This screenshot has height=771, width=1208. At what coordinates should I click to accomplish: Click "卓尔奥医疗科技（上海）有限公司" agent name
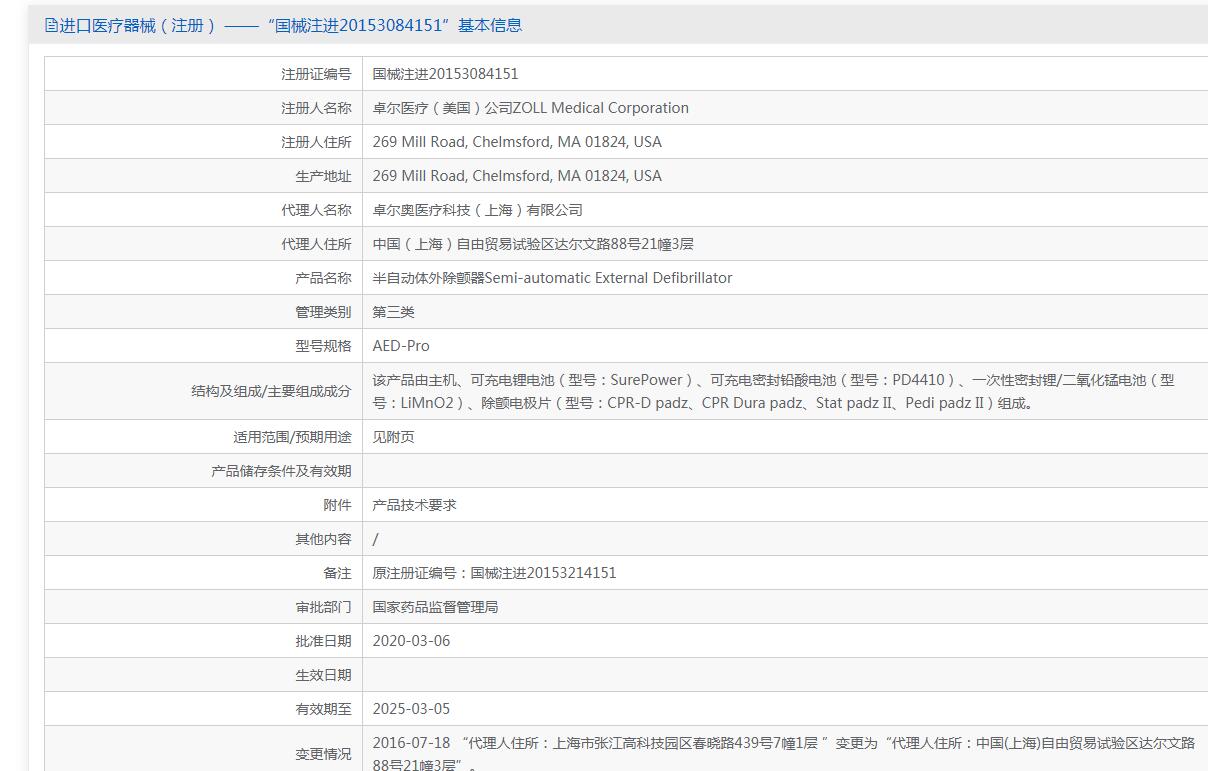point(477,210)
